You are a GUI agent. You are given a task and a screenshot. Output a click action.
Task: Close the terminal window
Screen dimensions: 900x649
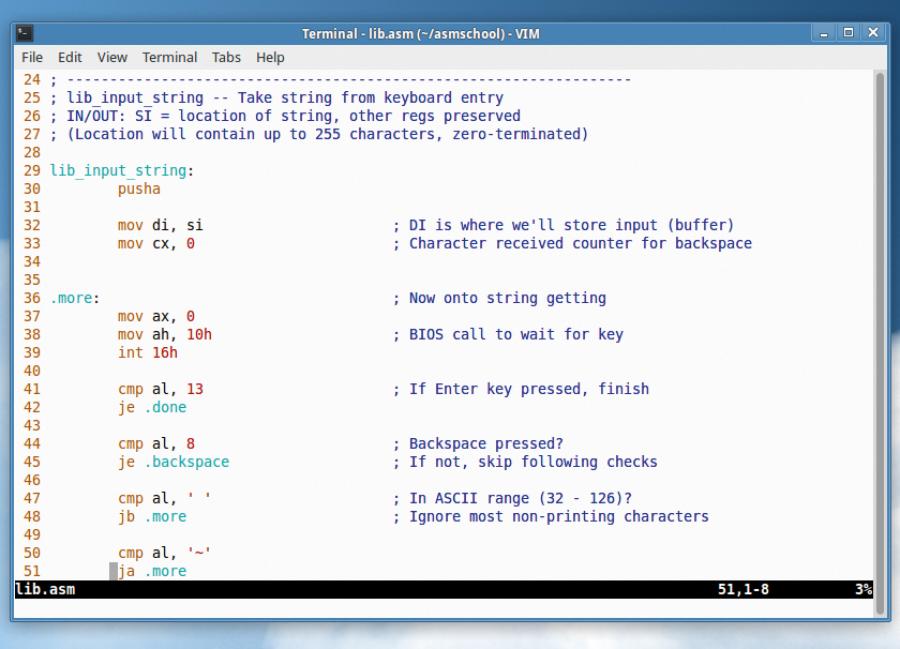click(x=873, y=33)
